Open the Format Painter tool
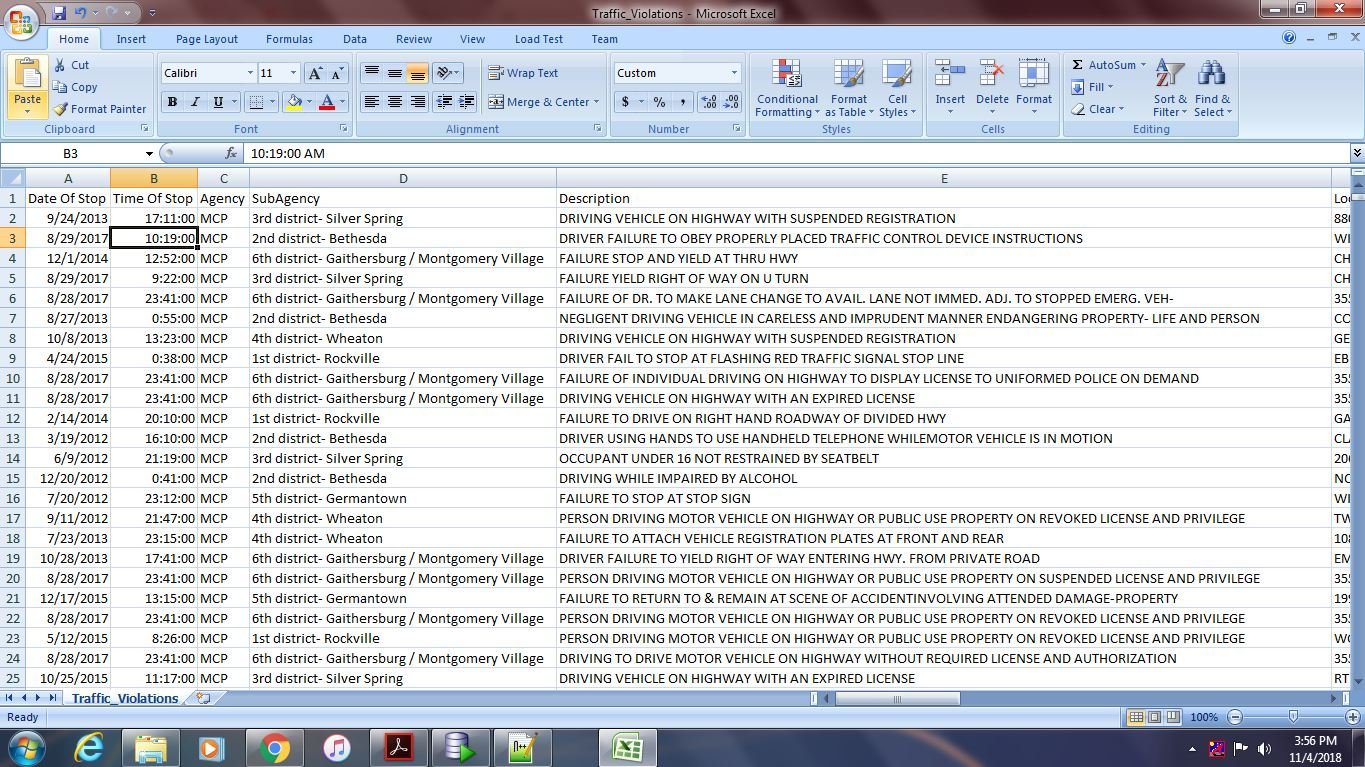Screen dimensions: 1365x767 click(x=100, y=108)
